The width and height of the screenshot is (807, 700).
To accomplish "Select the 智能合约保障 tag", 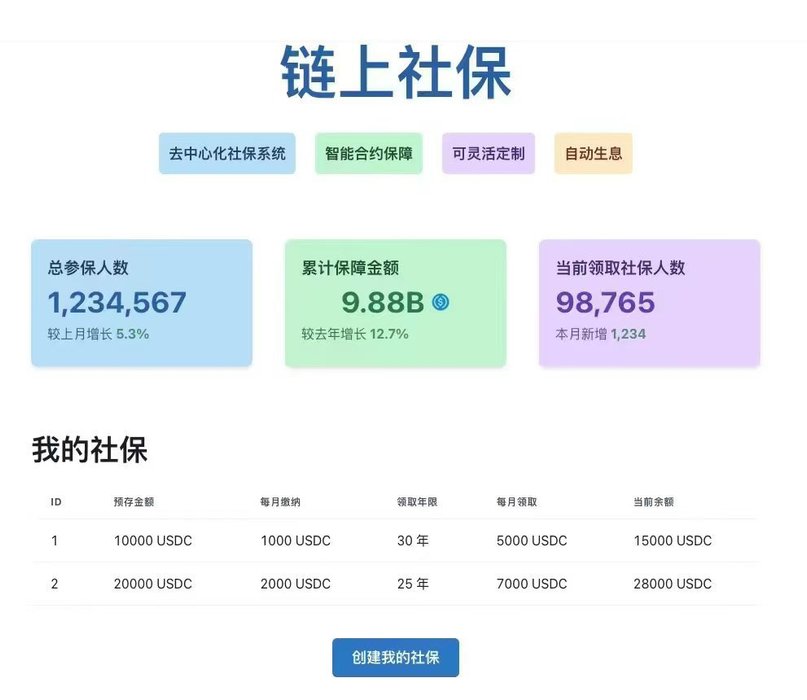I will coord(368,154).
